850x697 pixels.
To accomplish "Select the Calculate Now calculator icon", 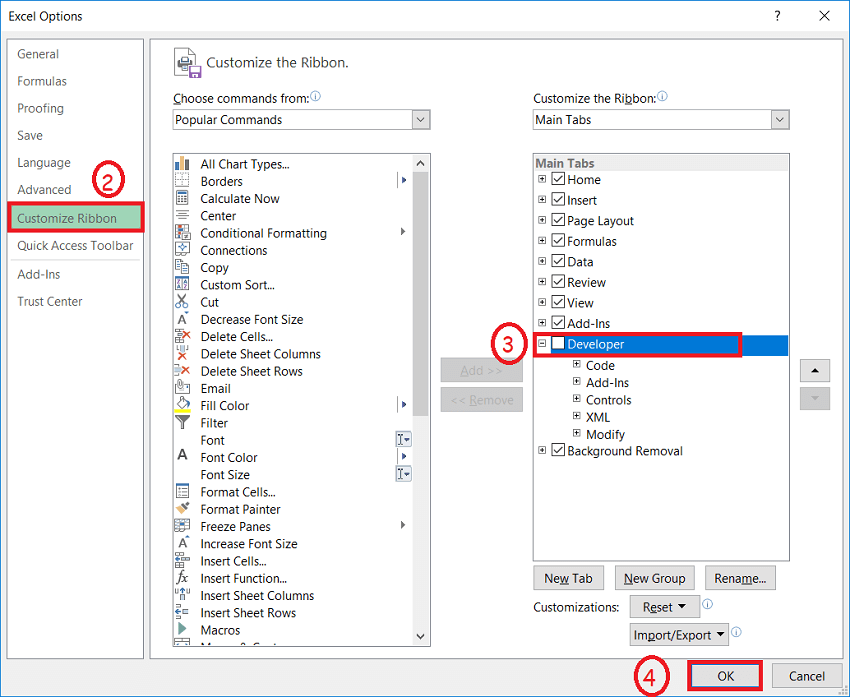I will click(x=182, y=198).
